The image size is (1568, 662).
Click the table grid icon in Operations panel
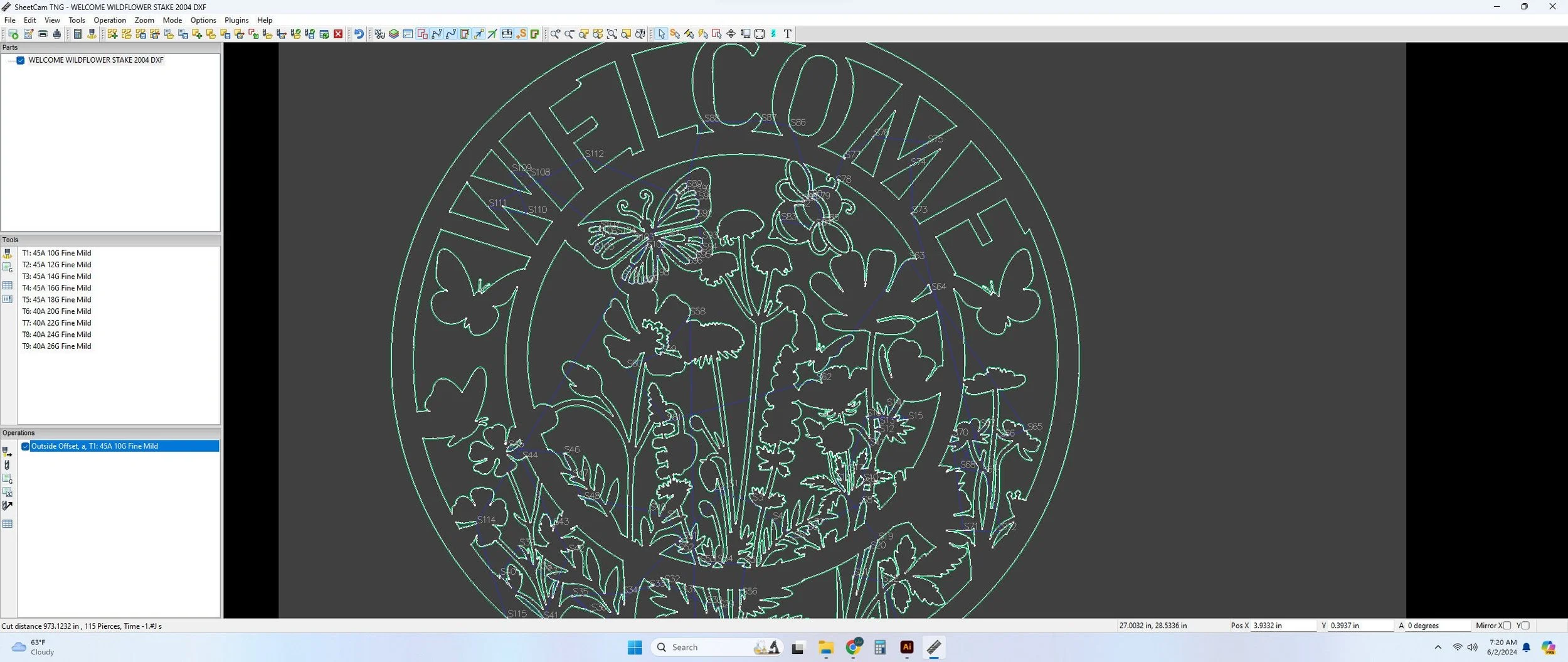[8, 524]
